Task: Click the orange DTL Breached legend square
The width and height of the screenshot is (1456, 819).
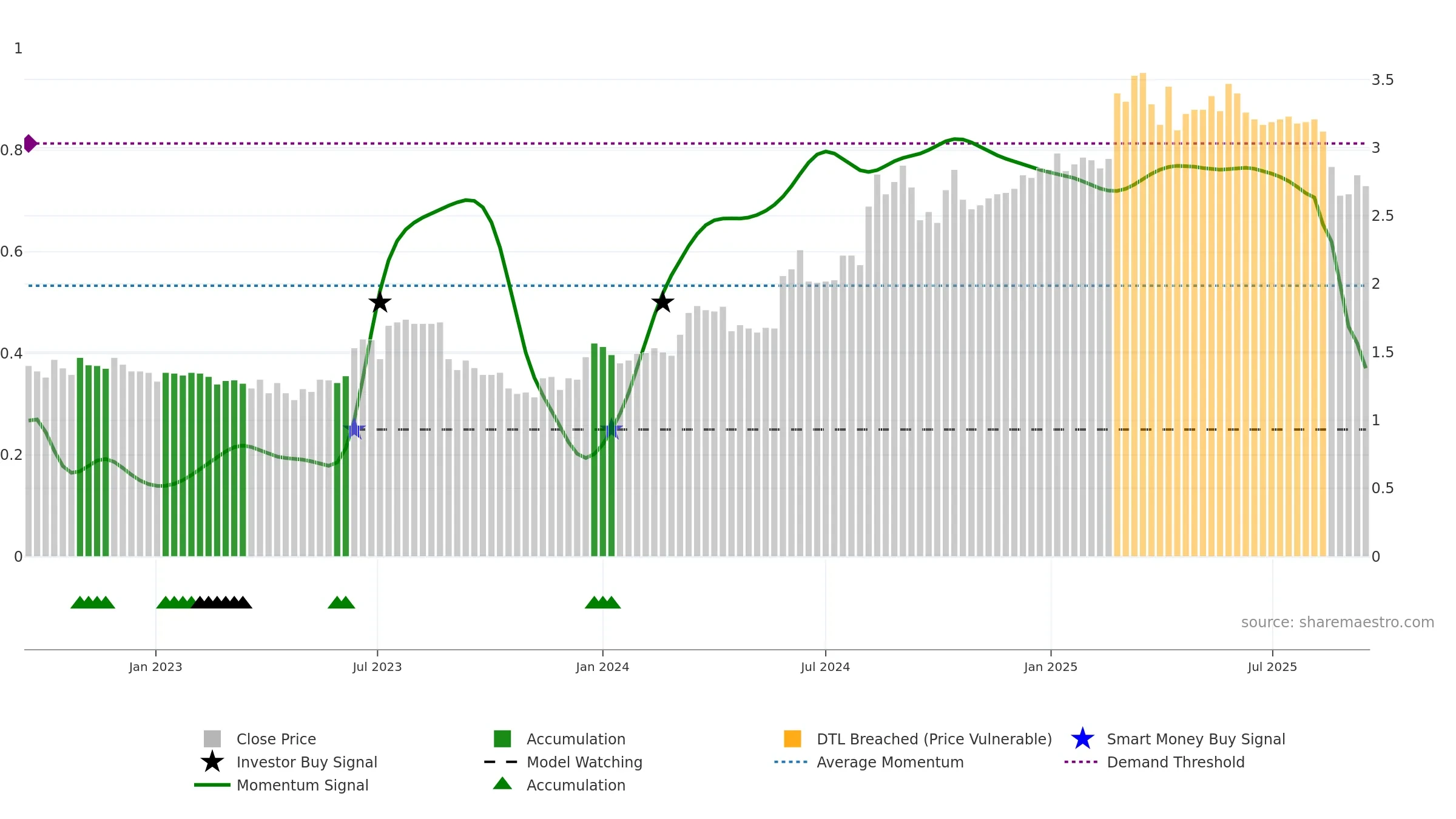Action: click(792, 739)
